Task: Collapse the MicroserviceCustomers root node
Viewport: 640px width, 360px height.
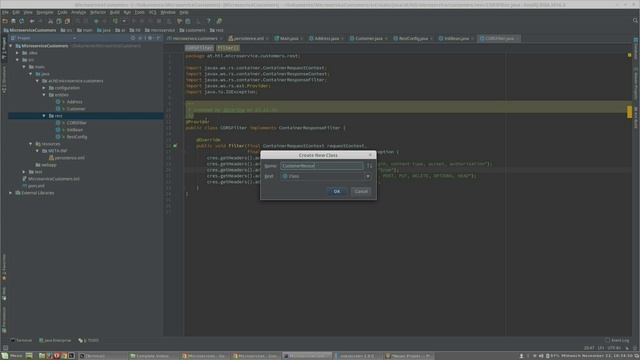Action: click(x=11, y=46)
